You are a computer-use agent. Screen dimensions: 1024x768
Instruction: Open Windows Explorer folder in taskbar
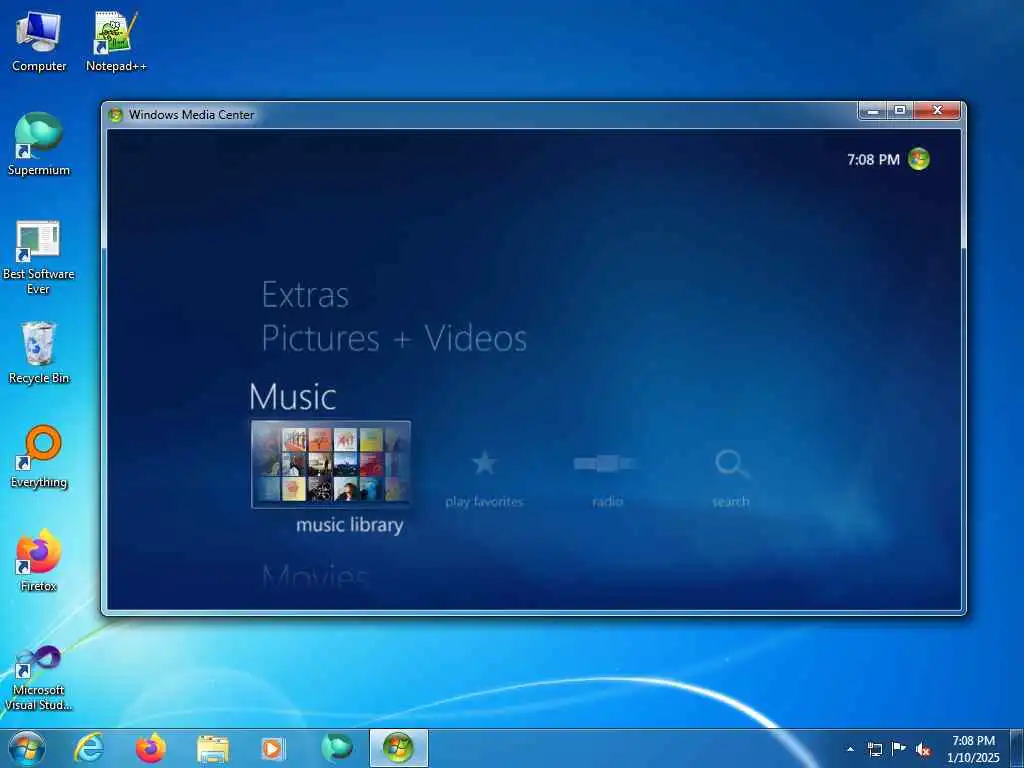212,749
